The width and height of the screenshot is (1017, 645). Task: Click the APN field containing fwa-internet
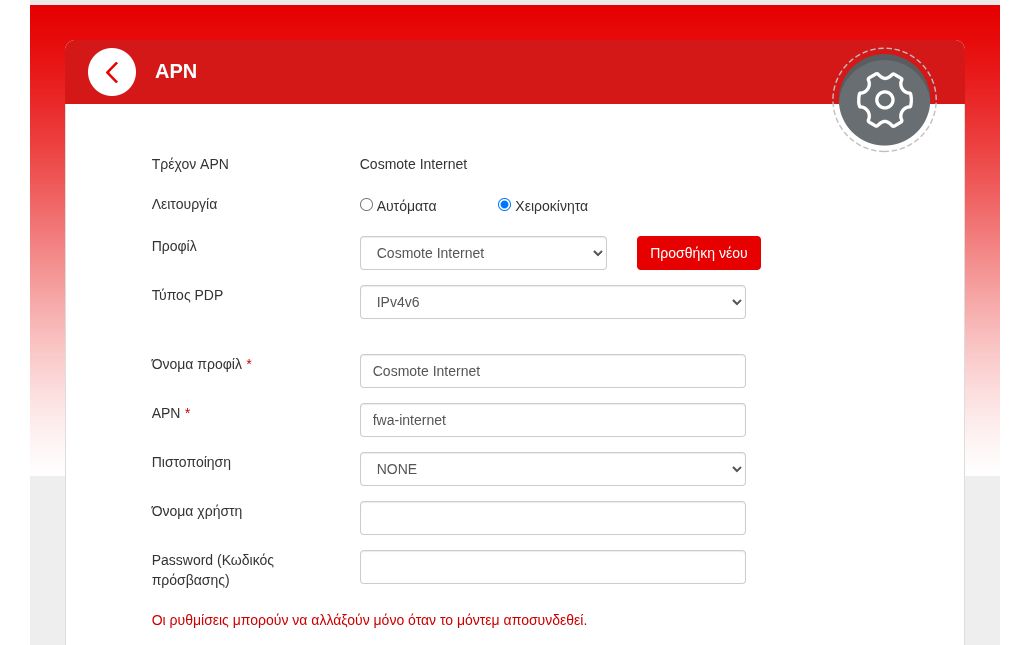pos(552,420)
